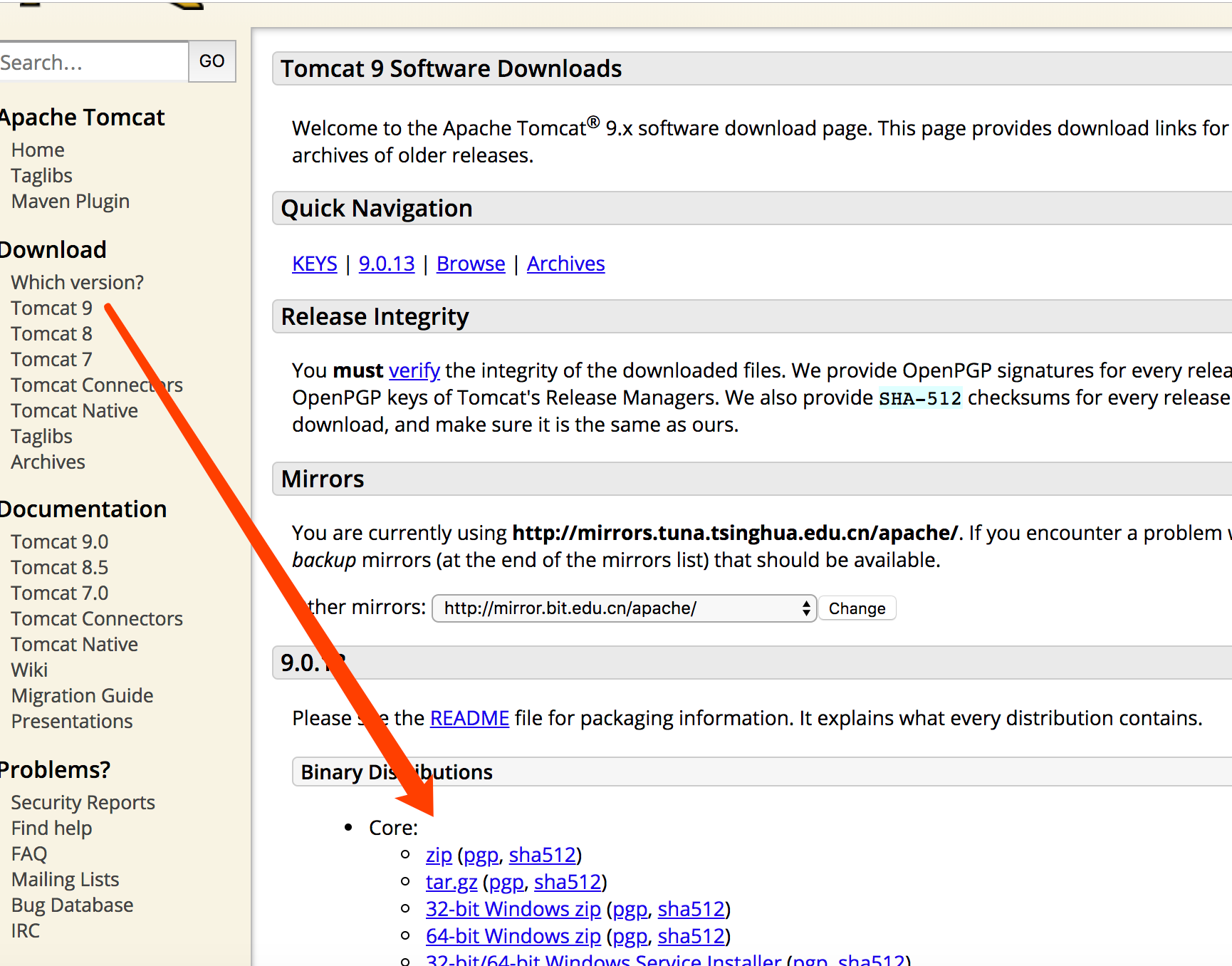Open the Find help link
This screenshot has width=1232, height=966.
(52, 829)
